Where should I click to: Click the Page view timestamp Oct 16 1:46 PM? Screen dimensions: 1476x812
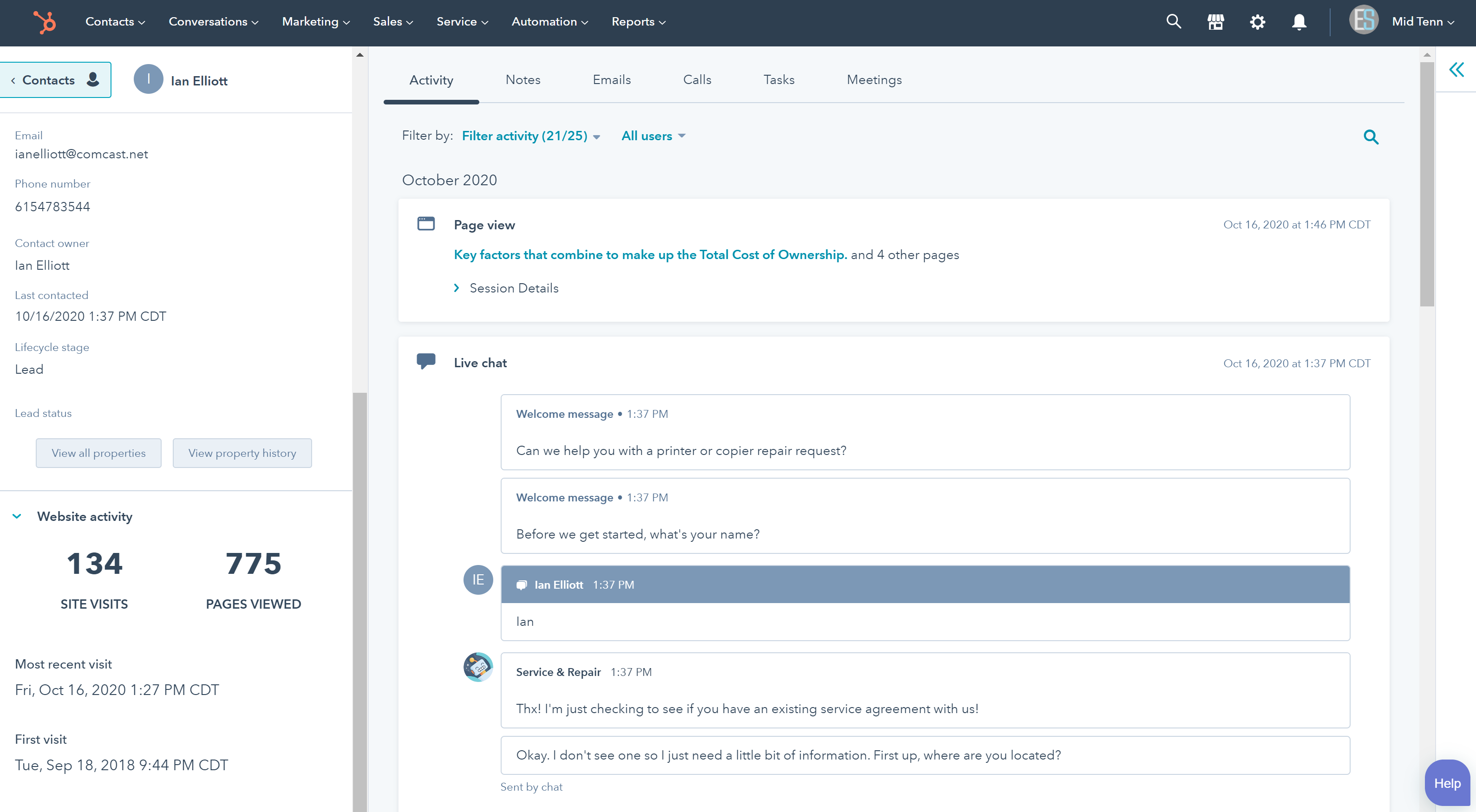point(1297,225)
